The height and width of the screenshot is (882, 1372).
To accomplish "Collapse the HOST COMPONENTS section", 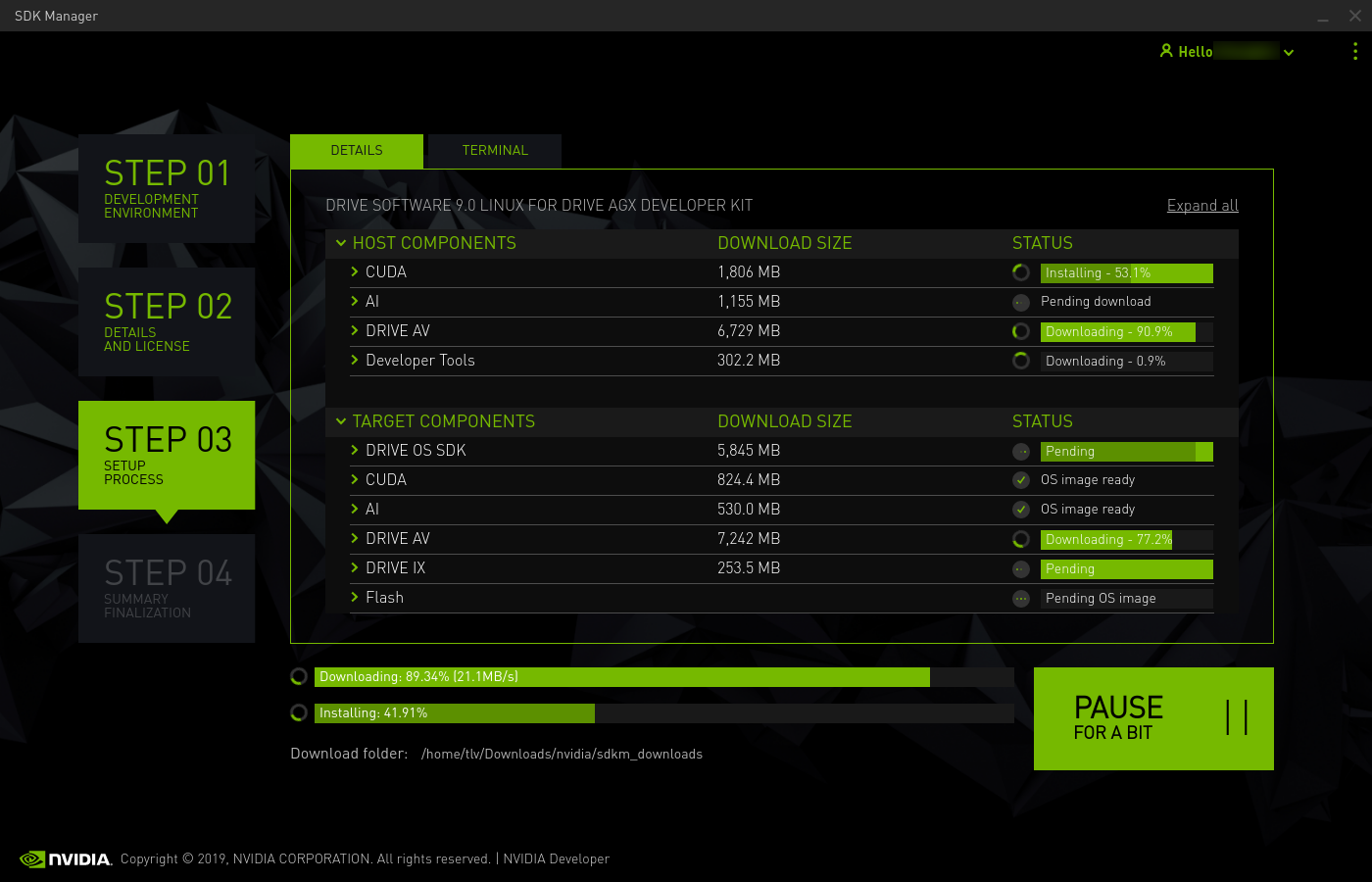I will click(341, 242).
